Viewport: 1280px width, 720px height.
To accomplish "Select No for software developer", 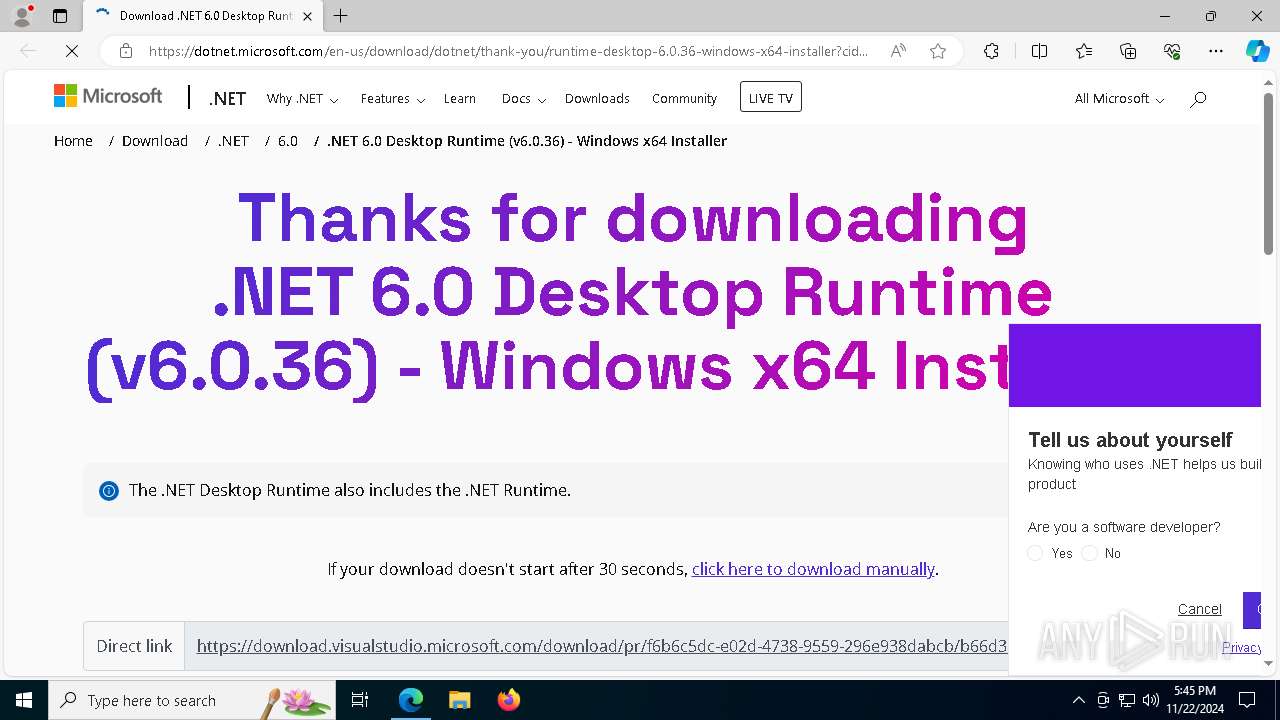I will (x=1089, y=553).
